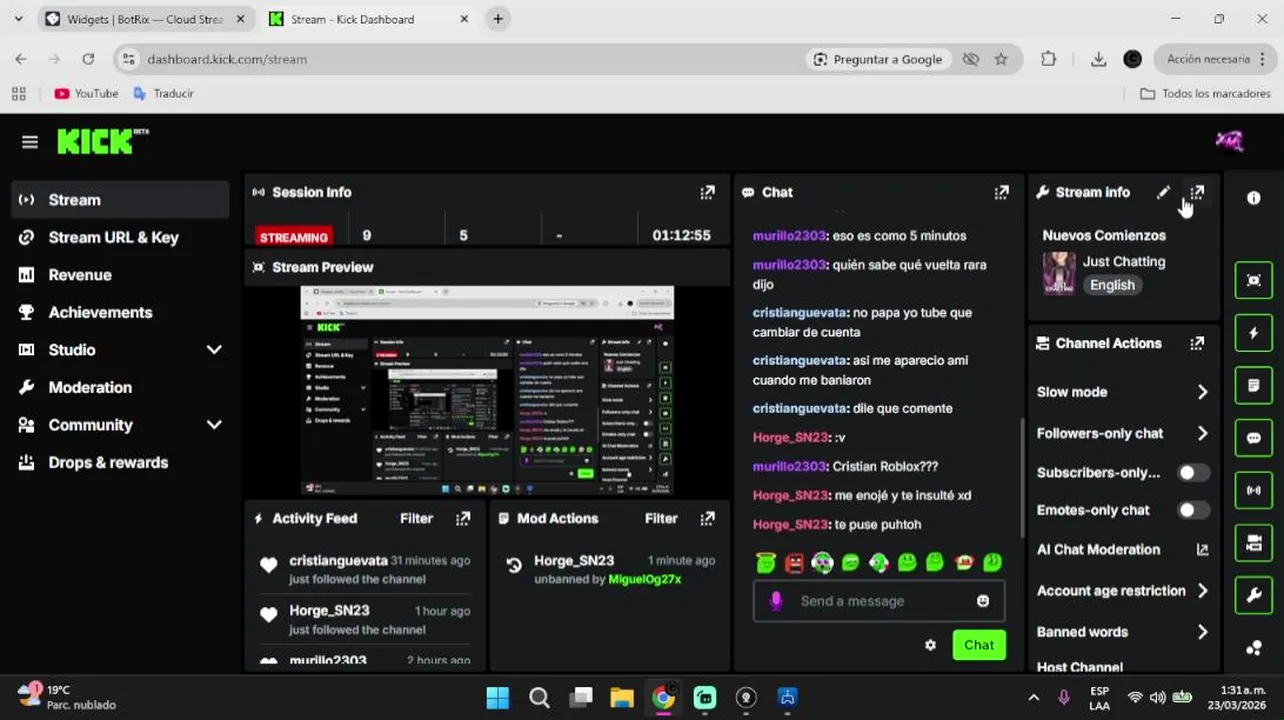
Task: Pop out the Chat panel
Action: (x=1001, y=192)
